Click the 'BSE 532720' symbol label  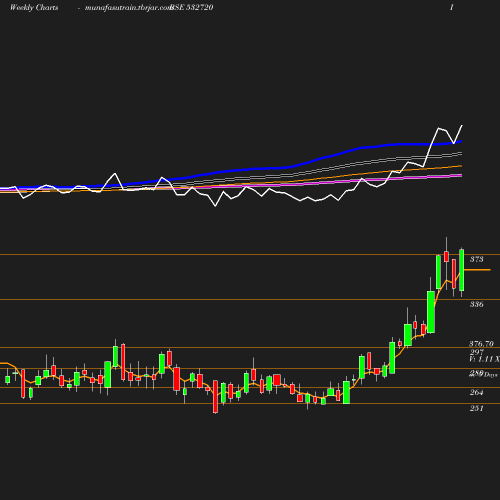point(192,7)
